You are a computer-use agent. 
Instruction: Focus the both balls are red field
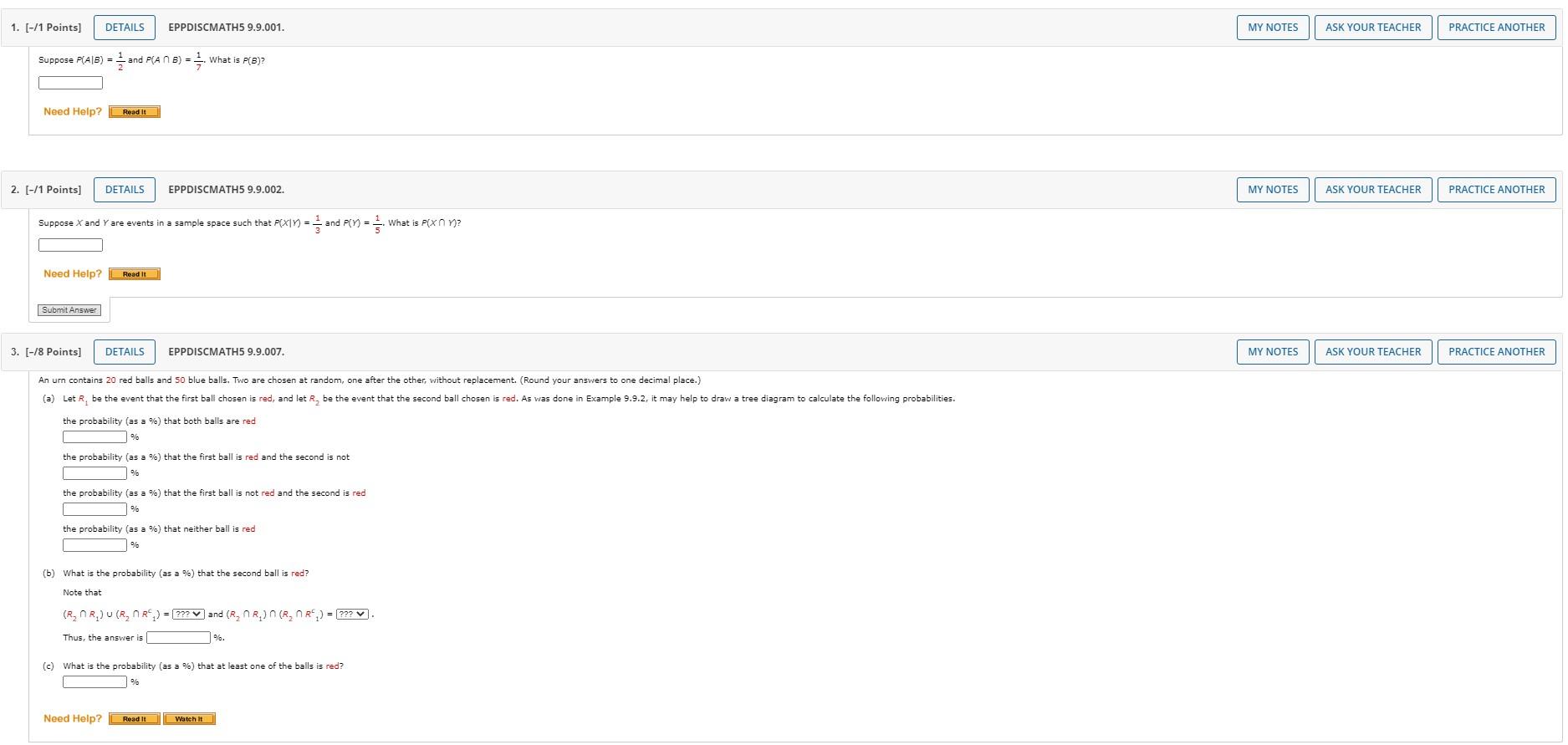pyautogui.click(x=94, y=436)
